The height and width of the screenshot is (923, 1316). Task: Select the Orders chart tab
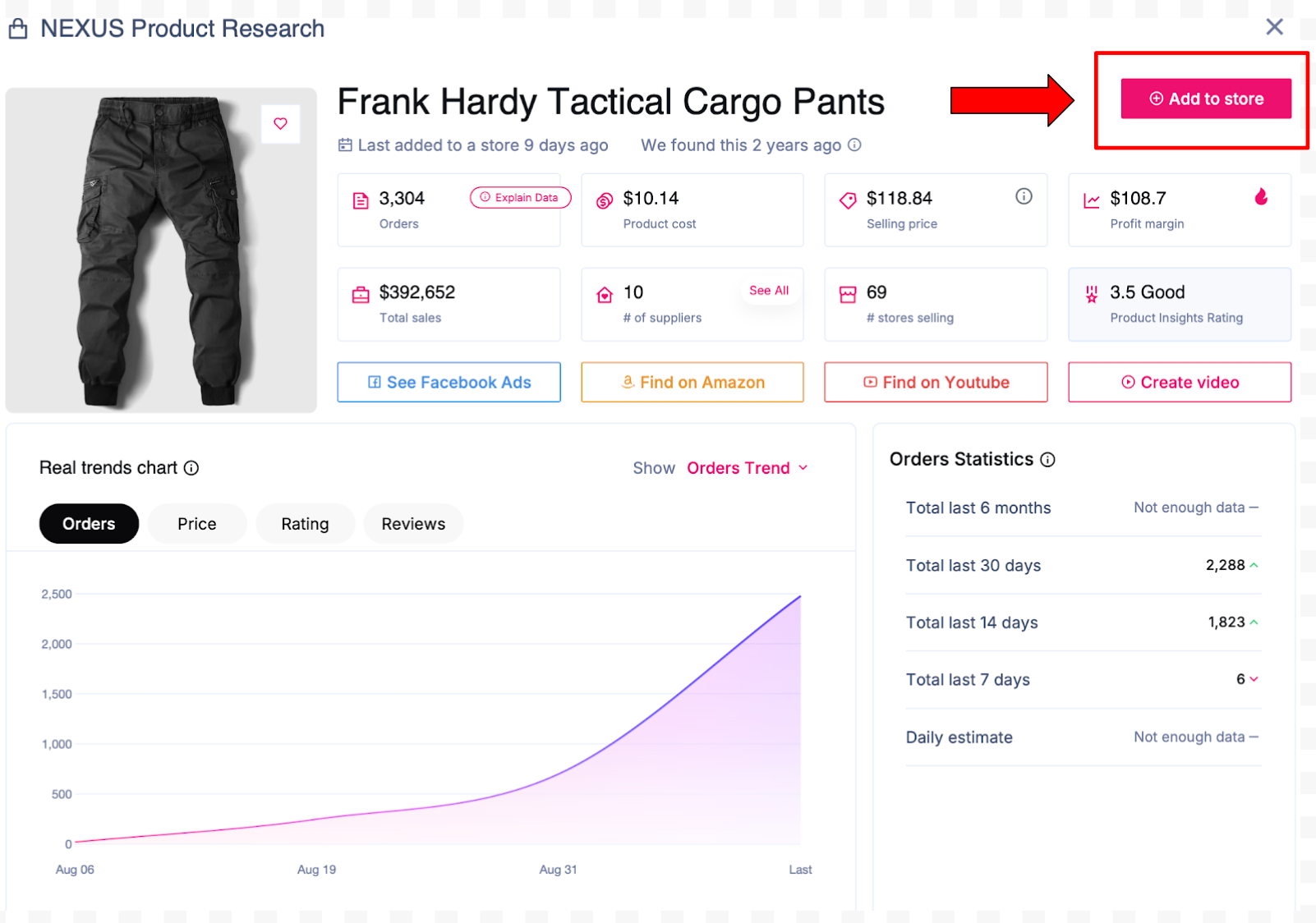click(89, 524)
